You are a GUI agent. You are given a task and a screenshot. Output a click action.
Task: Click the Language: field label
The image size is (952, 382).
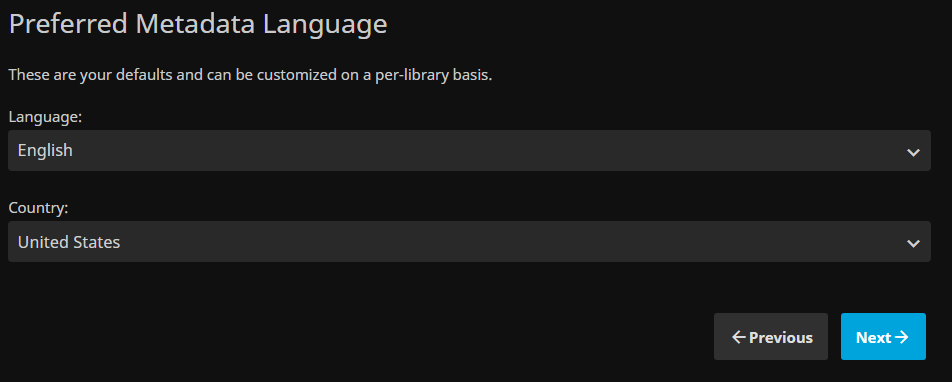pos(45,117)
